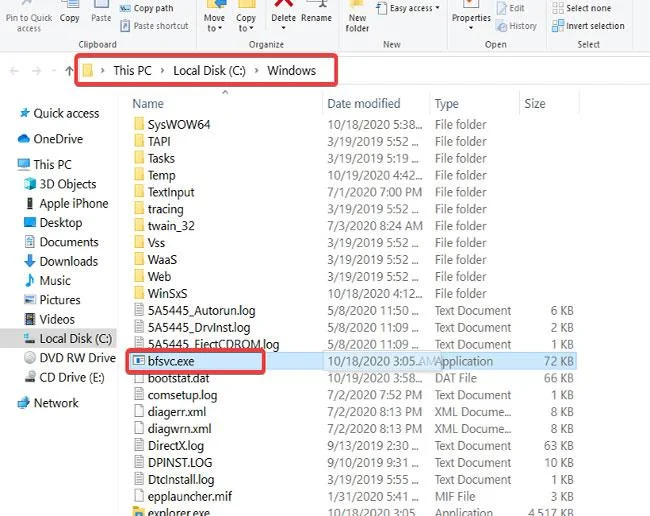Select diagerr.xml file icon

139,412
